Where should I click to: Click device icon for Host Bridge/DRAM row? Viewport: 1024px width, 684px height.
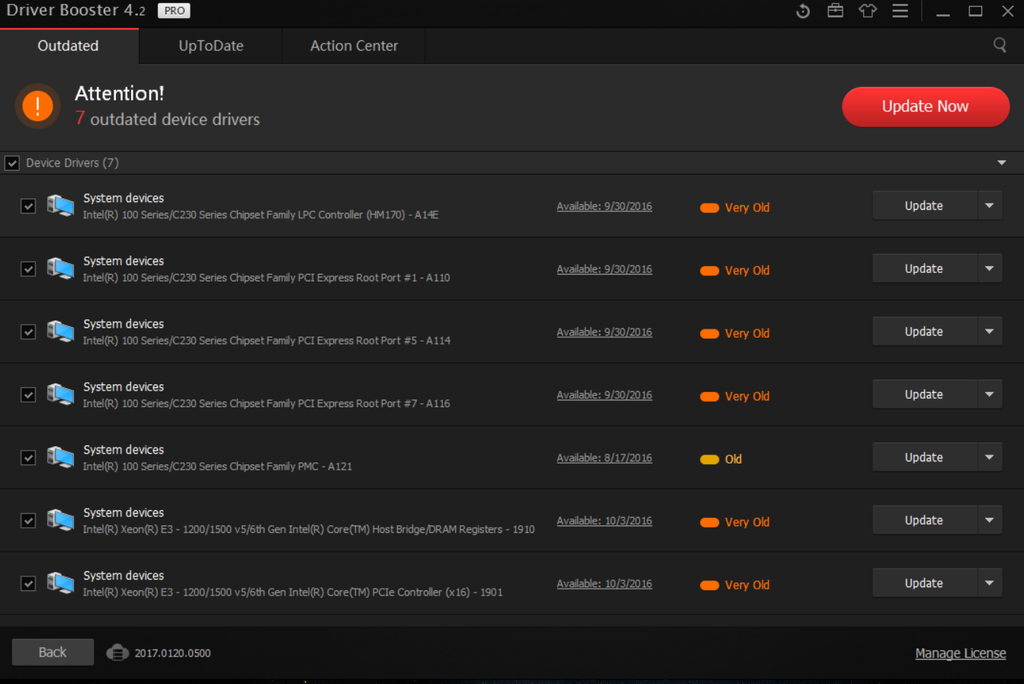tap(60, 520)
